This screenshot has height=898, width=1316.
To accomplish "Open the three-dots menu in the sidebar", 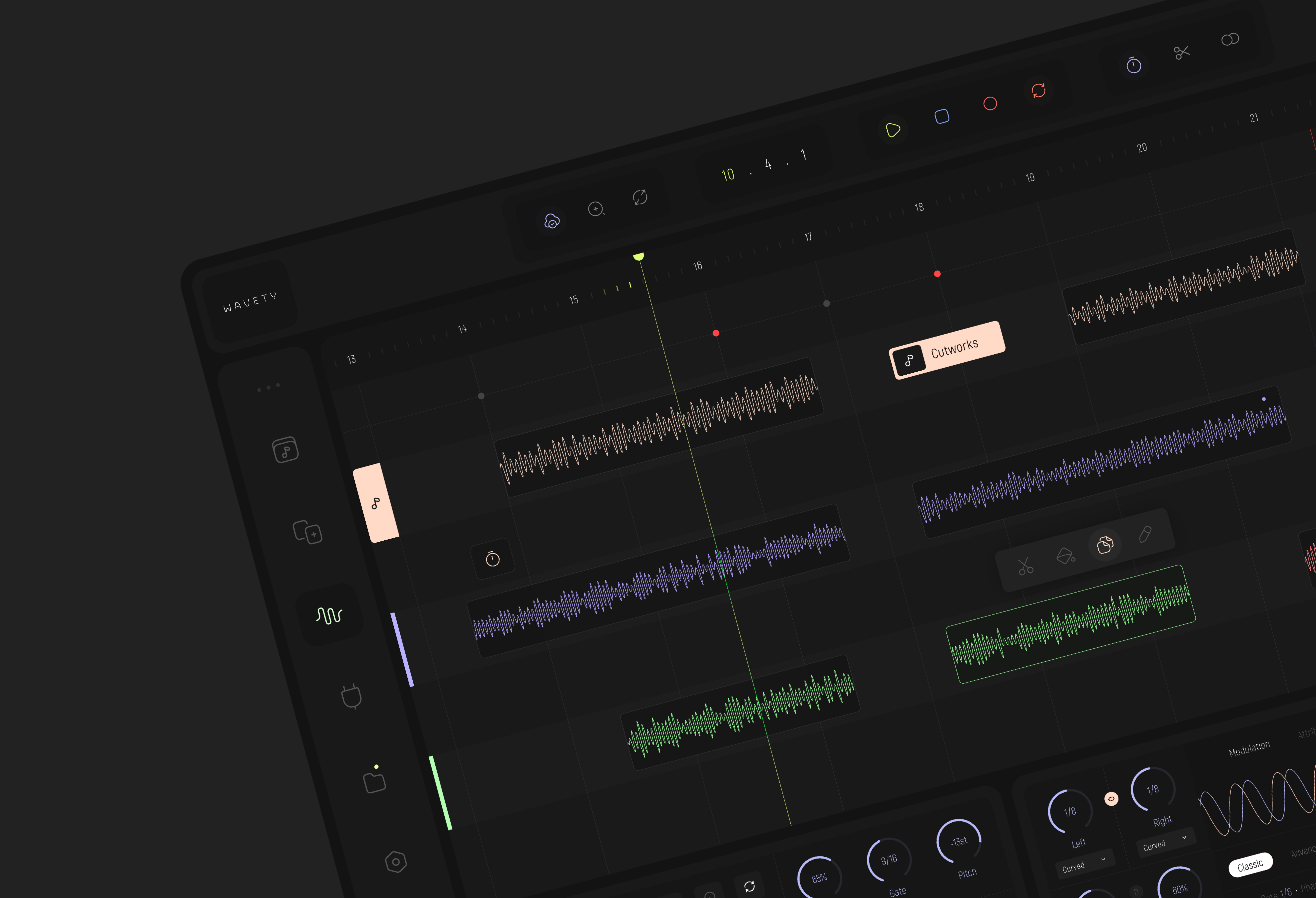I will pos(268,388).
